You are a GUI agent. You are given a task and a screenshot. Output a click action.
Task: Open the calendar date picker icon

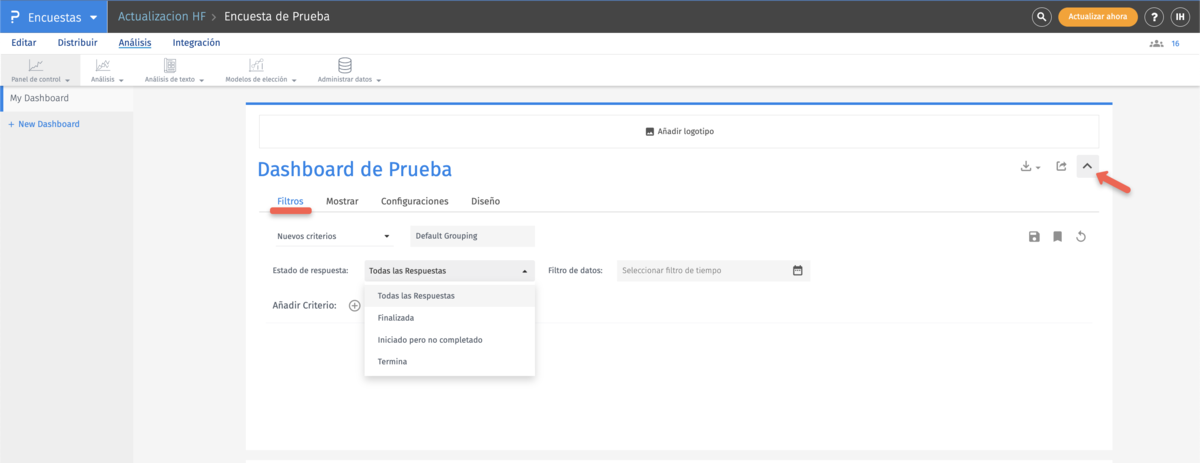pyautogui.click(x=798, y=270)
